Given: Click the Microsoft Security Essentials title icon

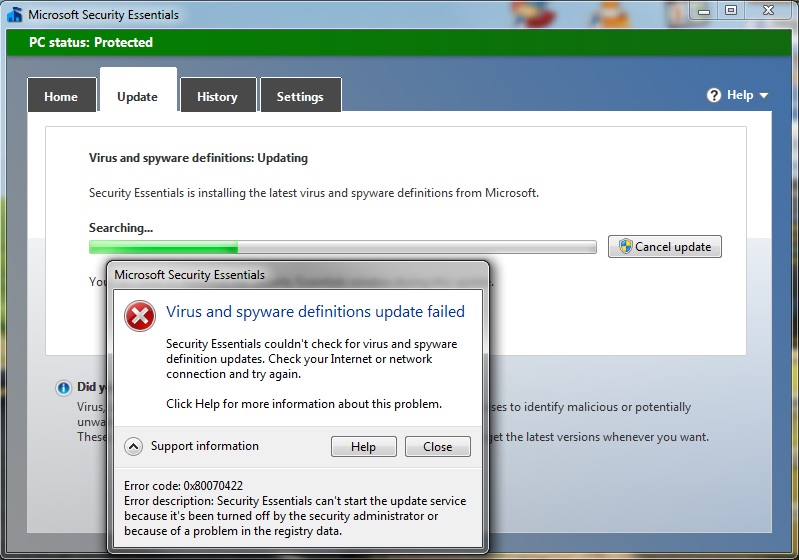Looking at the screenshot, I should pos(14,14).
